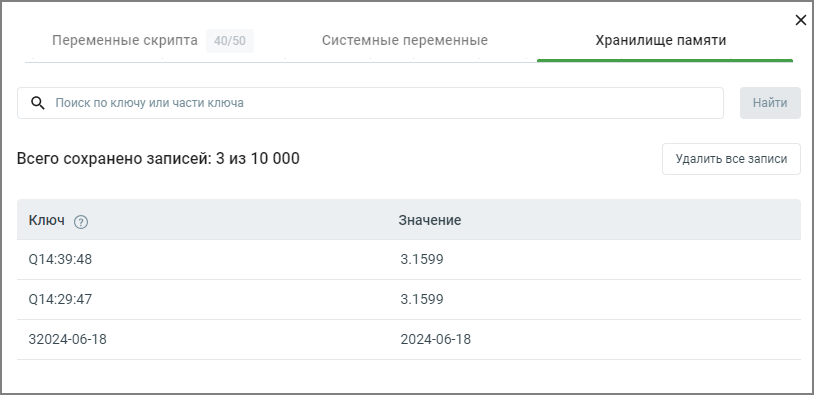Click Удалить все записи button
Image resolution: width=814 pixels, height=395 pixels.
(731, 159)
